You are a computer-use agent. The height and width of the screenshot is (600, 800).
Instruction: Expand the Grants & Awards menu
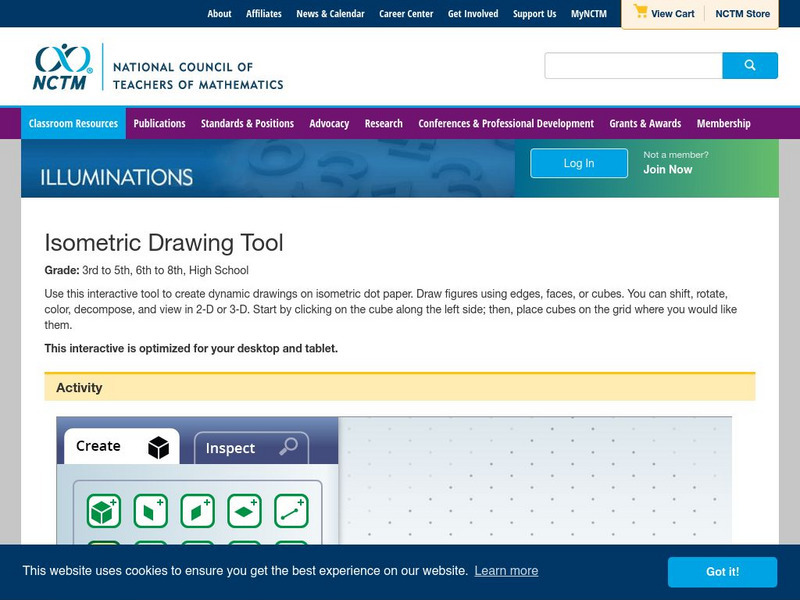(x=645, y=124)
